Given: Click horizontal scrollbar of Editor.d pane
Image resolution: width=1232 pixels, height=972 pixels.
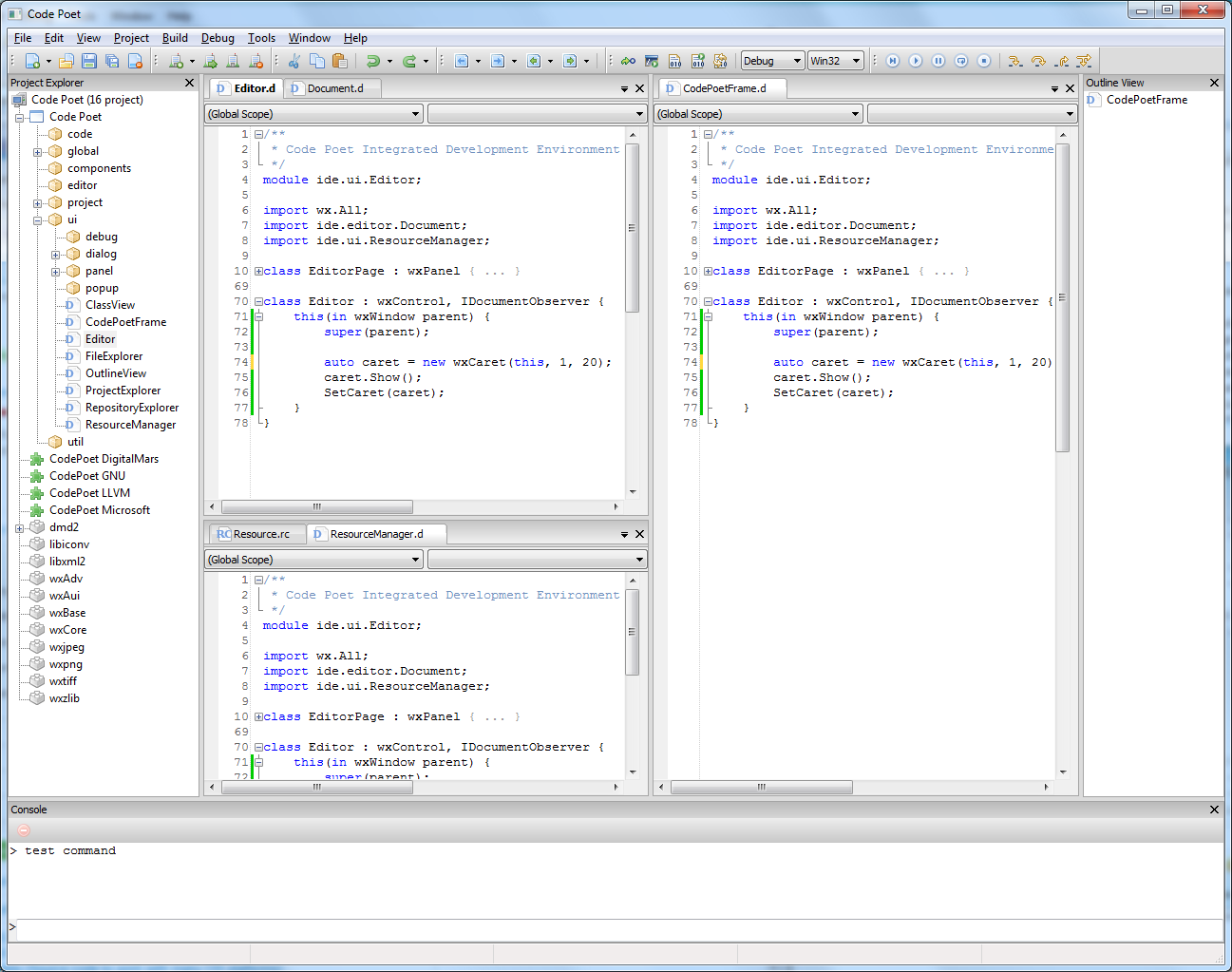Looking at the screenshot, I should click(x=317, y=506).
